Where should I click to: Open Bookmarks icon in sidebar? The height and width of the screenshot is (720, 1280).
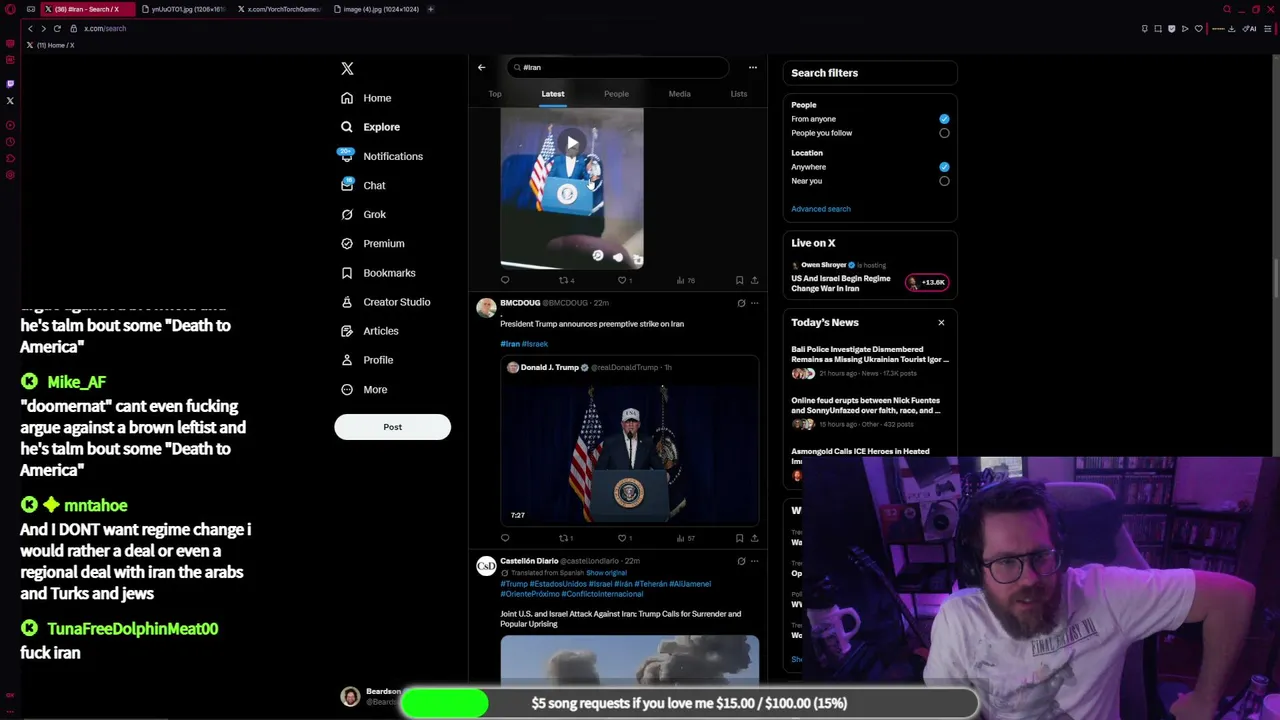pos(347,273)
